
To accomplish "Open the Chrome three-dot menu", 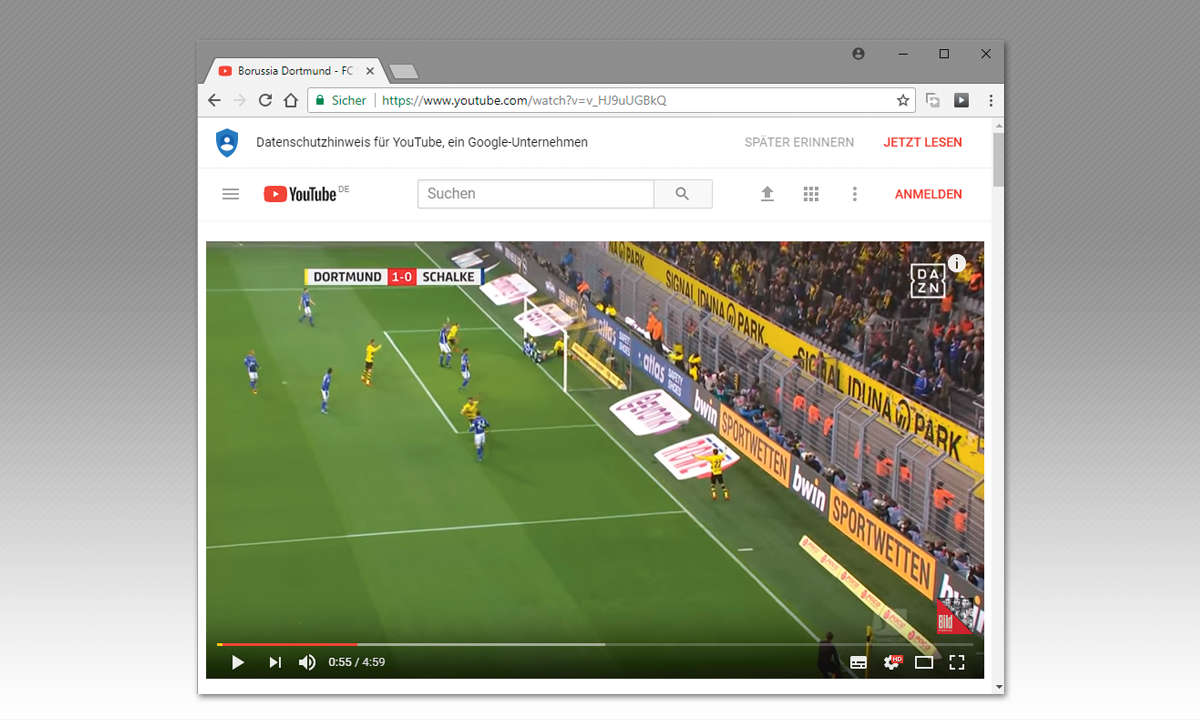I will (x=990, y=100).
